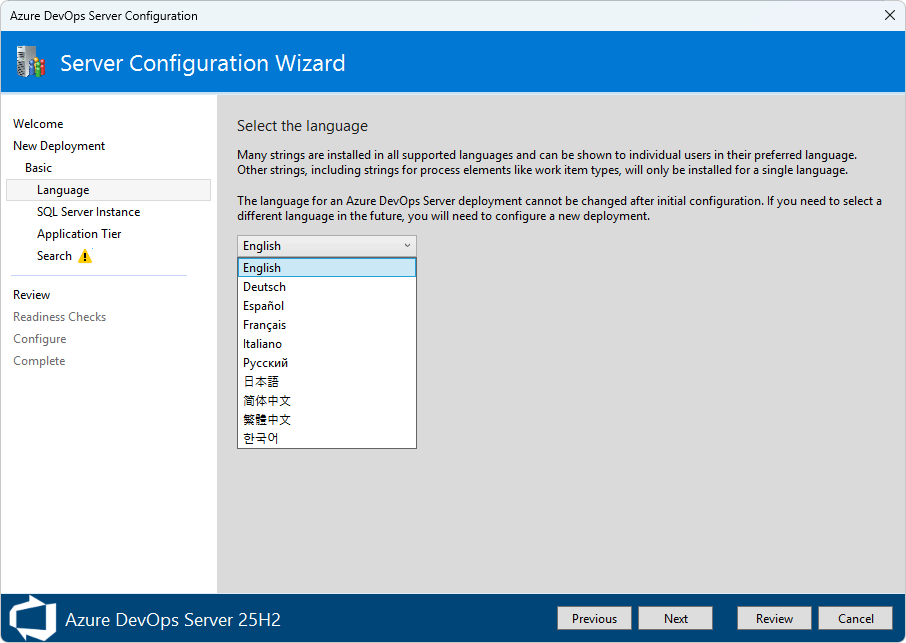
Task: Select English from the language list
Action: (x=326, y=268)
